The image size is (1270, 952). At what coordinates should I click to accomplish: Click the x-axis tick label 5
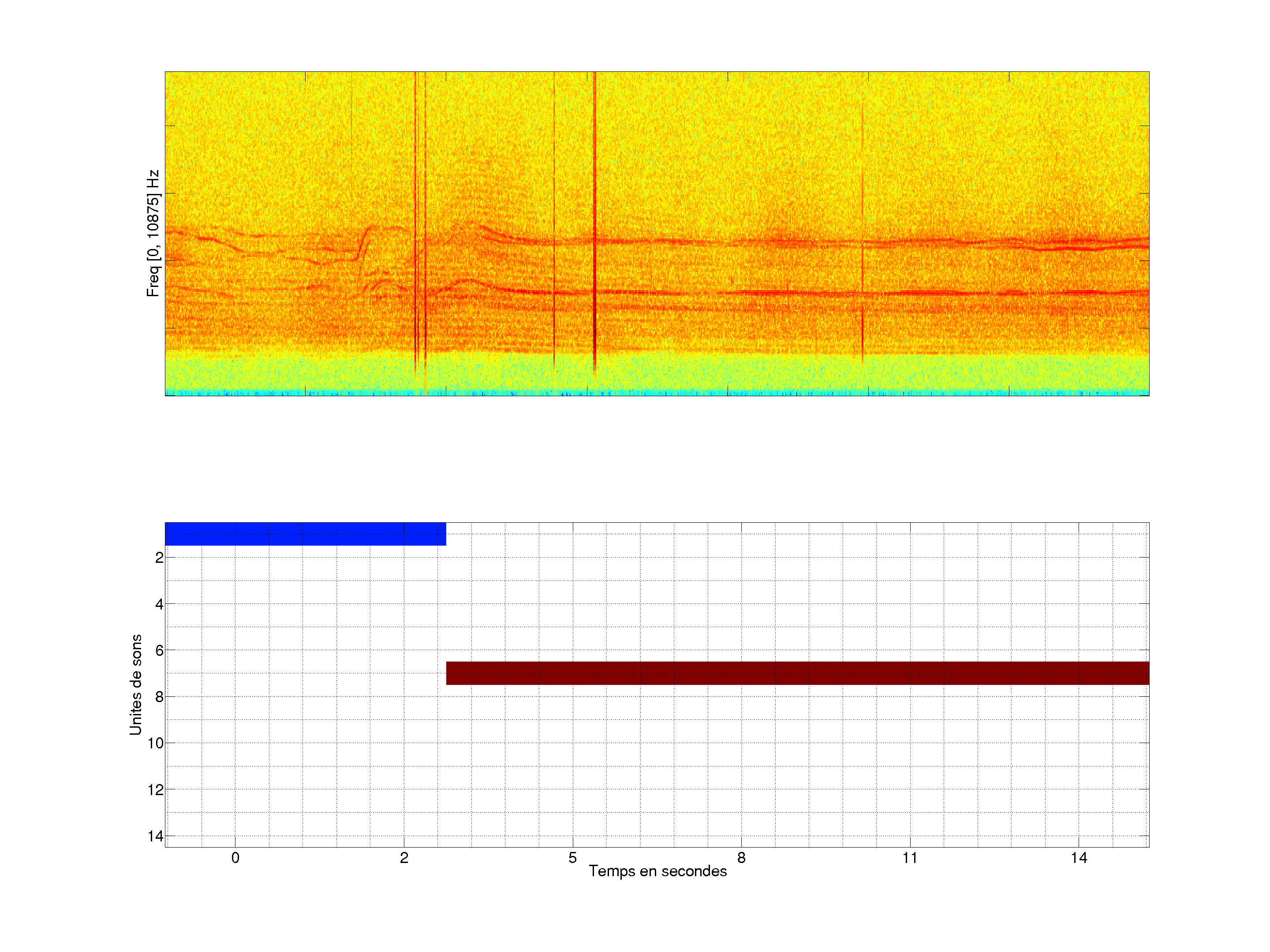click(572, 858)
